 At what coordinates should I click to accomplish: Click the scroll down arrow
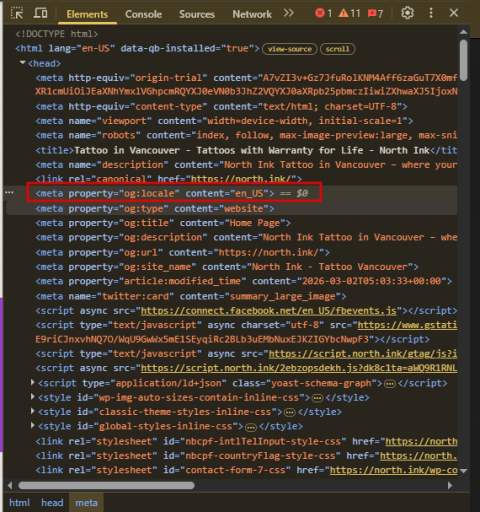point(463,471)
